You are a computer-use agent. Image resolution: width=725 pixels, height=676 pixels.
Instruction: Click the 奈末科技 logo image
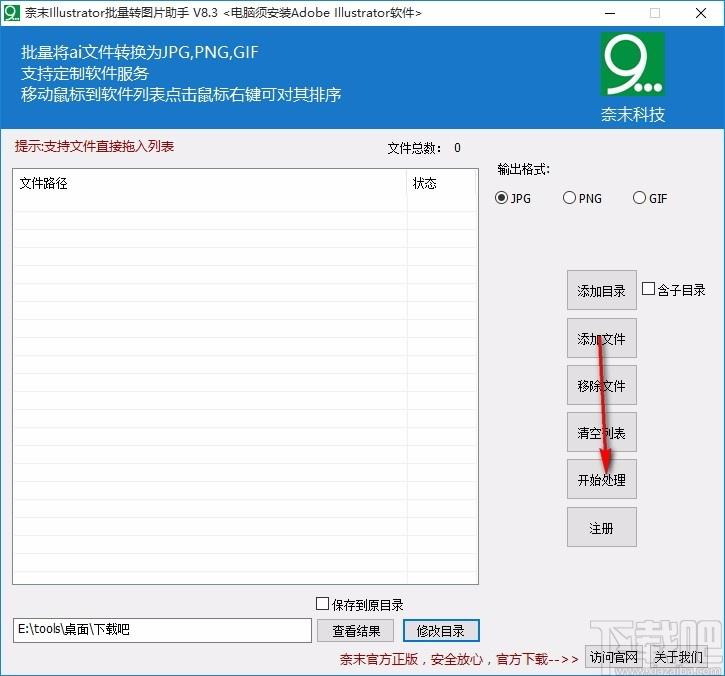[633, 65]
